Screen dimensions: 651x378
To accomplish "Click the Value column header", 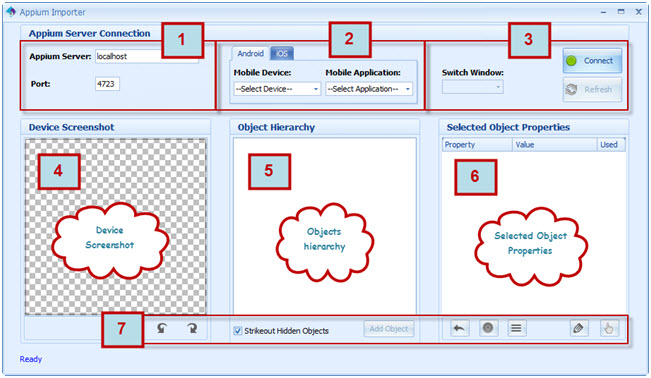I will (x=555, y=145).
